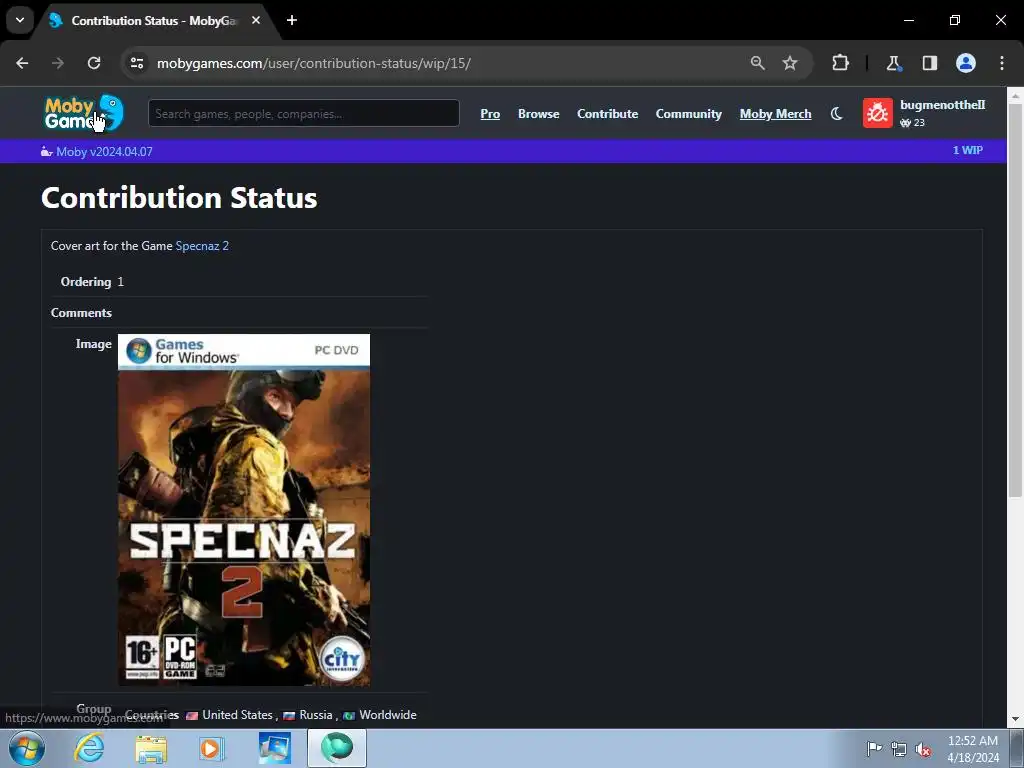
Task: Select the Contribution Status browser tab
Action: pyautogui.click(x=155, y=20)
